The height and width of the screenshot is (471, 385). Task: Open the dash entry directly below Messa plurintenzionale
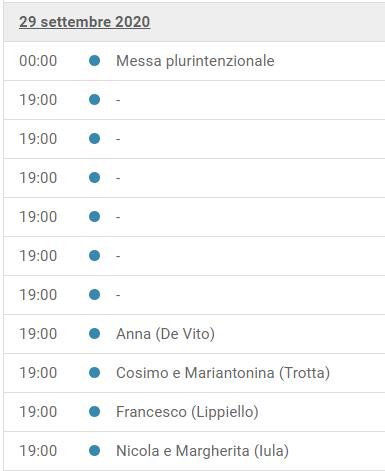click(118, 100)
